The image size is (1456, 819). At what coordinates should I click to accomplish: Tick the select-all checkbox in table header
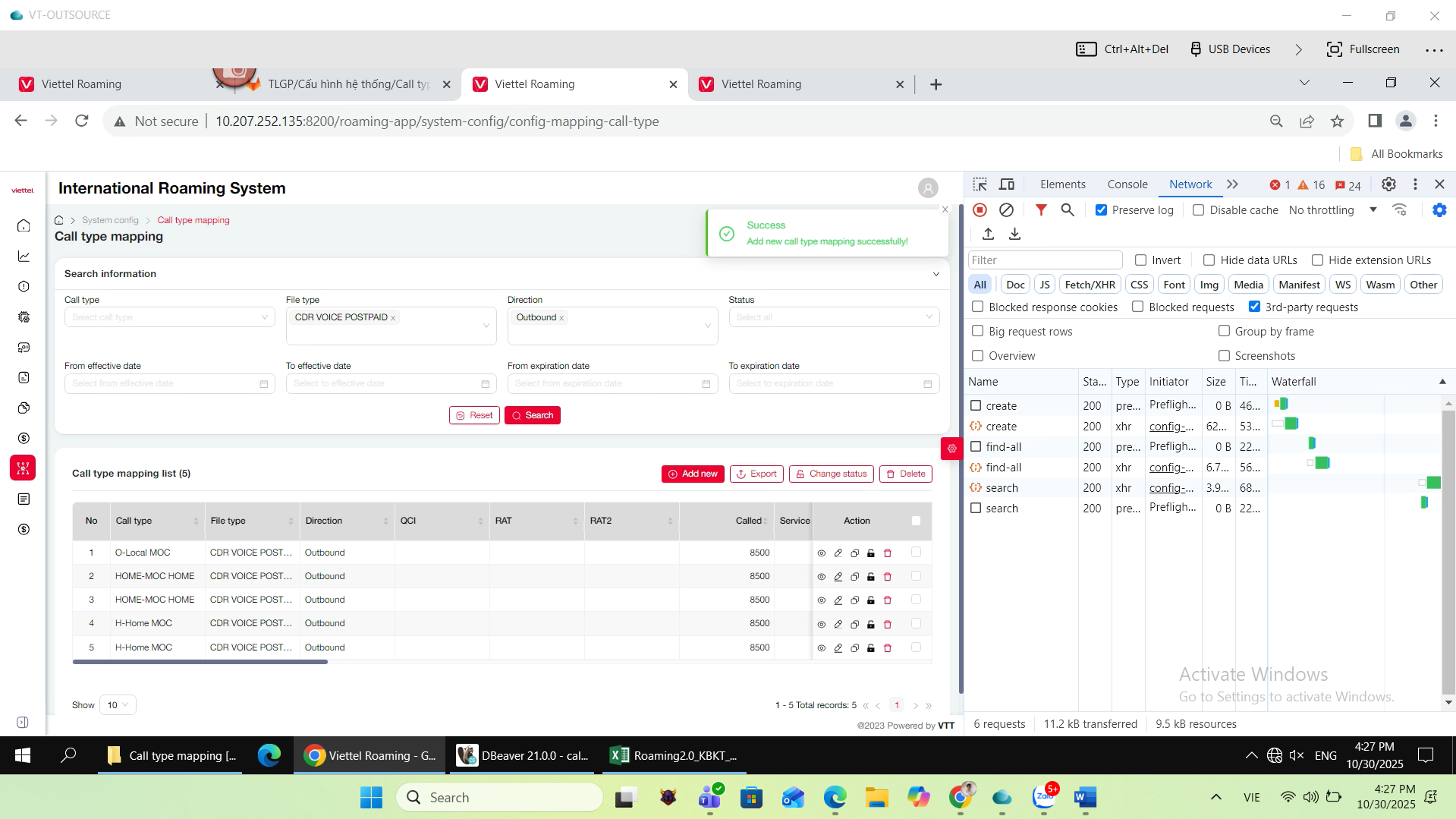click(916, 521)
